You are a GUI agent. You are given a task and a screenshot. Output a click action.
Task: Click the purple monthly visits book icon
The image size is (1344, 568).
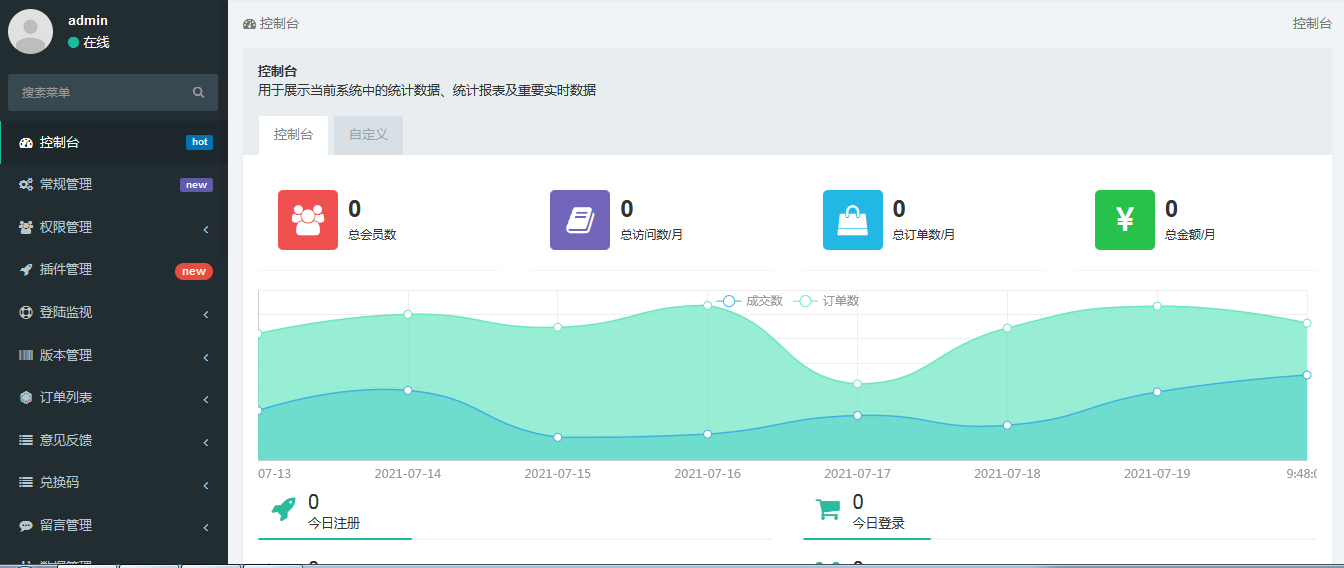coord(580,220)
